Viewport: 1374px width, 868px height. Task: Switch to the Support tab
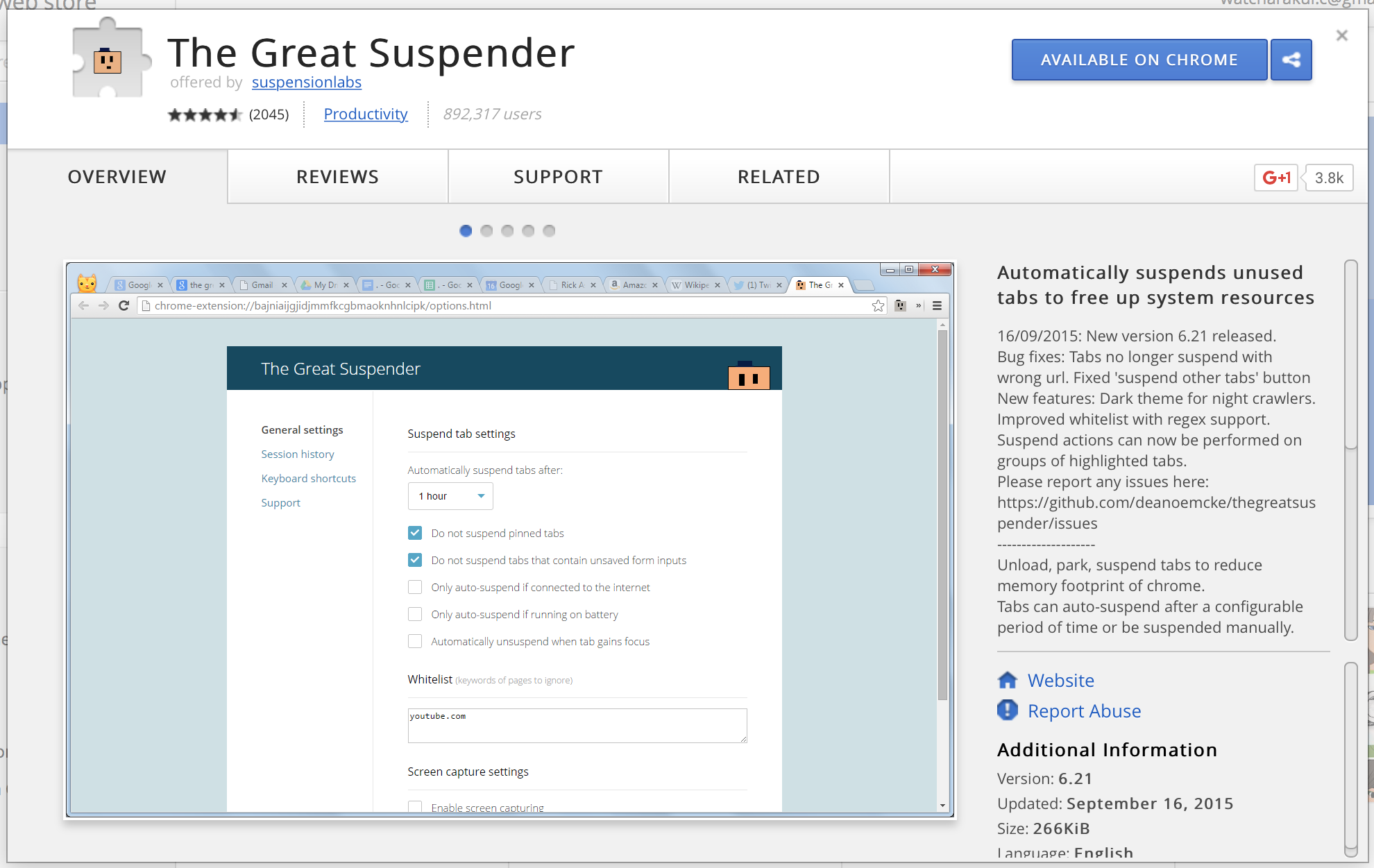558,177
